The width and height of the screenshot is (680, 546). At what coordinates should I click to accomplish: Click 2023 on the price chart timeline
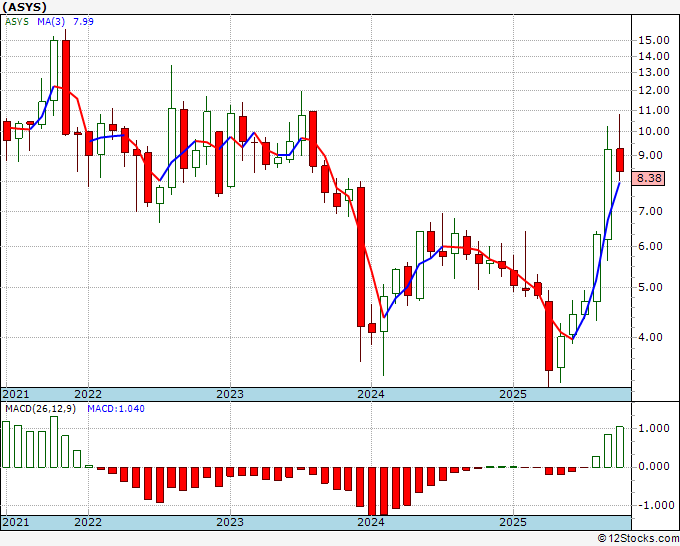pyautogui.click(x=230, y=395)
